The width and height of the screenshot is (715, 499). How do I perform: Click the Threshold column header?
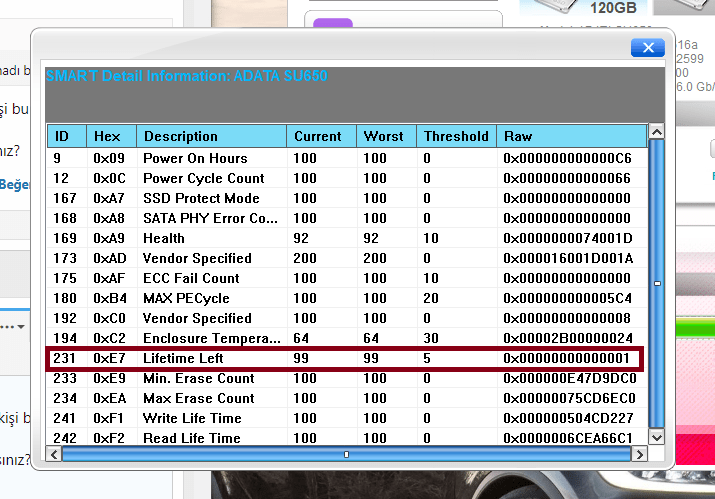456,136
